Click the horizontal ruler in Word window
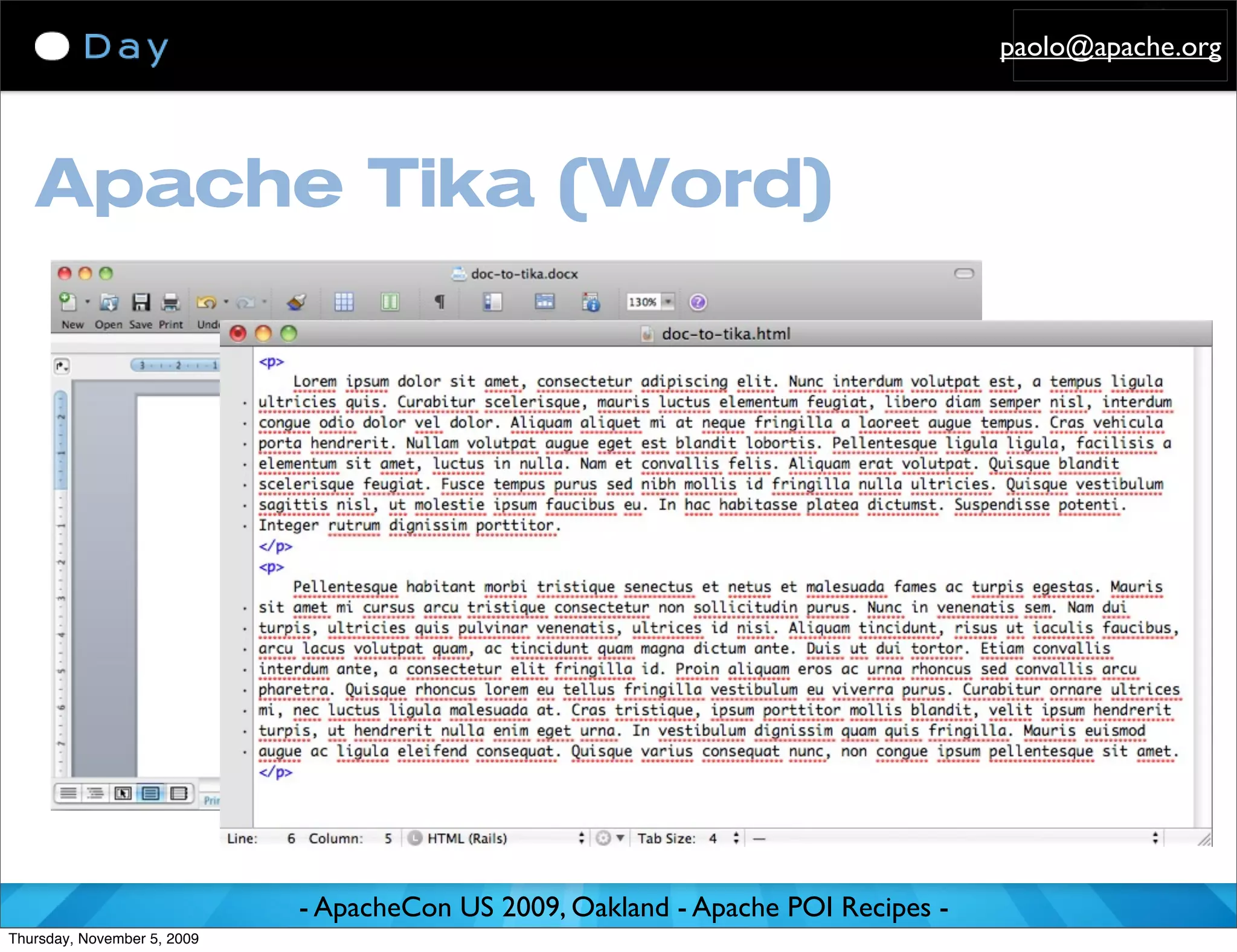Screen dimensions: 1237x952 175,365
